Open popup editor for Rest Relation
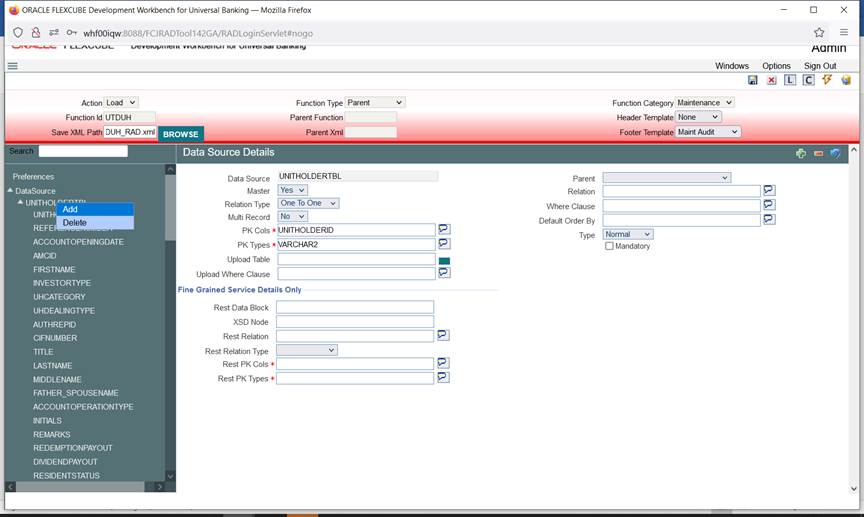 click(x=443, y=335)
